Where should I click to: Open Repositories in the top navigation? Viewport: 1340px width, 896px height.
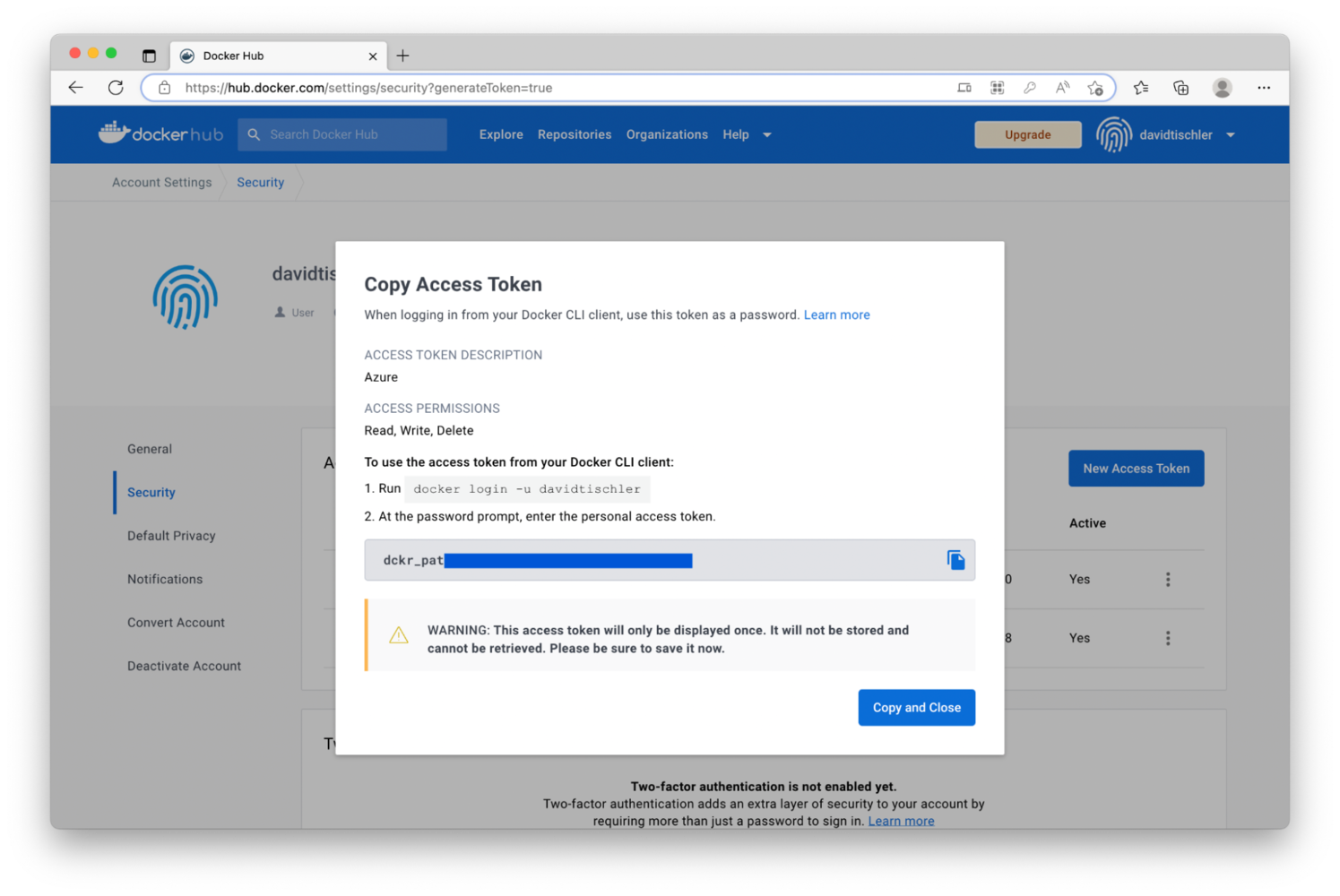[x=575, y=134]
